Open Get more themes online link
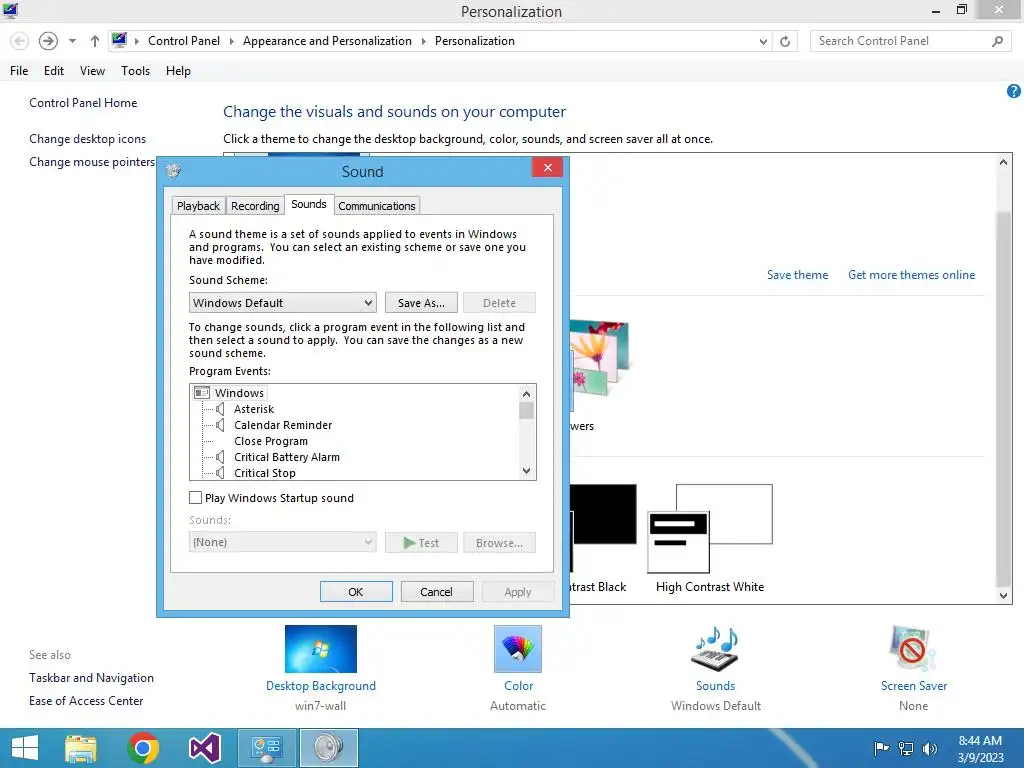 [911, 275]
